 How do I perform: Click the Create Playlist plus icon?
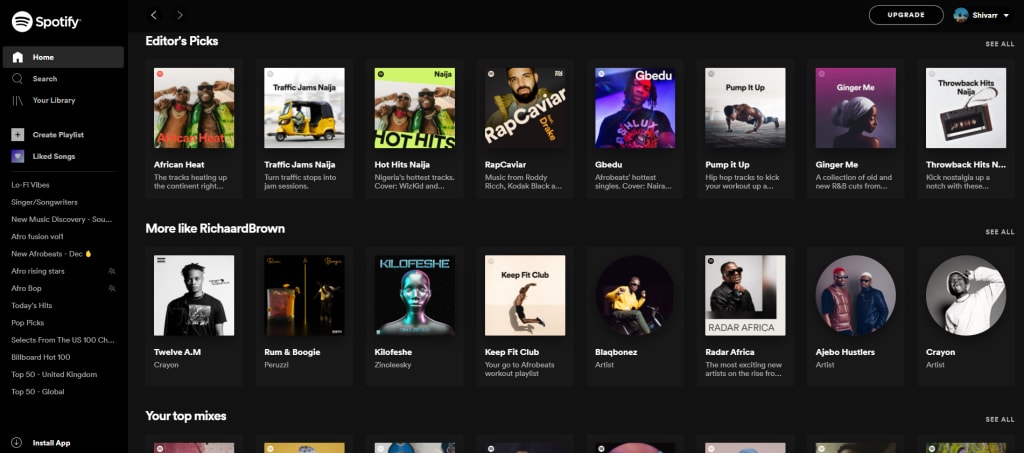pyautogui.click(x=18, y=134)
